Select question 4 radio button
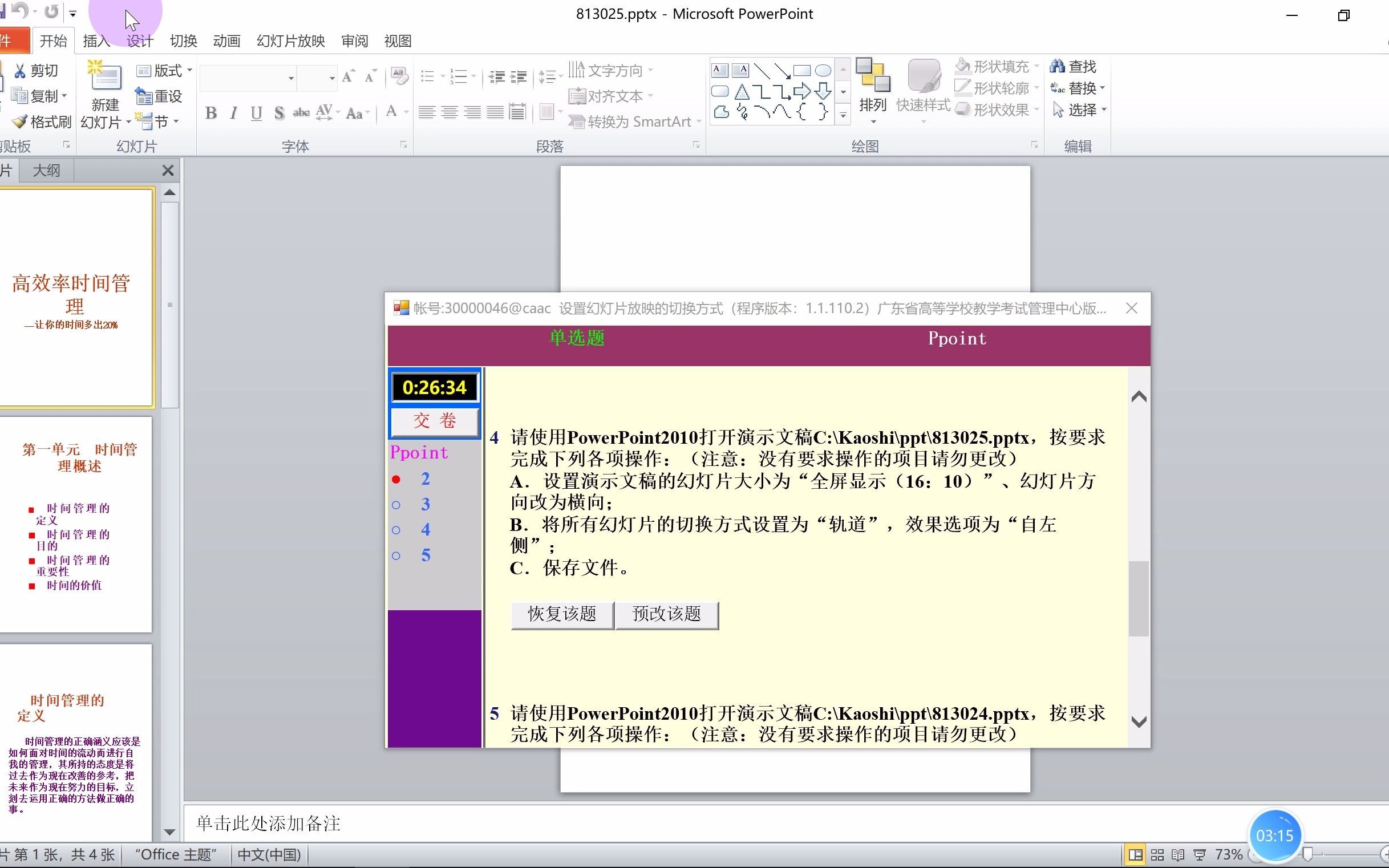The image size is (1389, 868). [396, 530]
